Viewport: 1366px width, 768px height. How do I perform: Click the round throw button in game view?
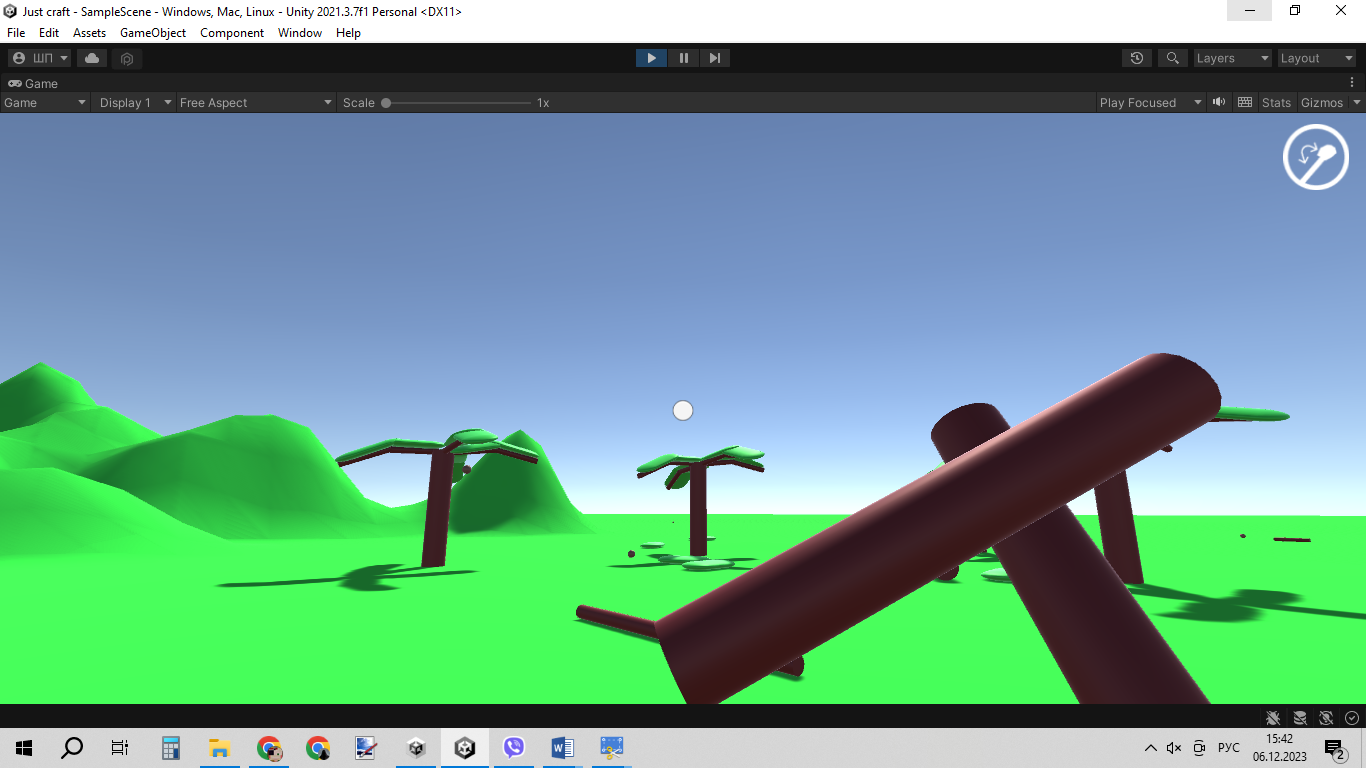click(1316, 156)
